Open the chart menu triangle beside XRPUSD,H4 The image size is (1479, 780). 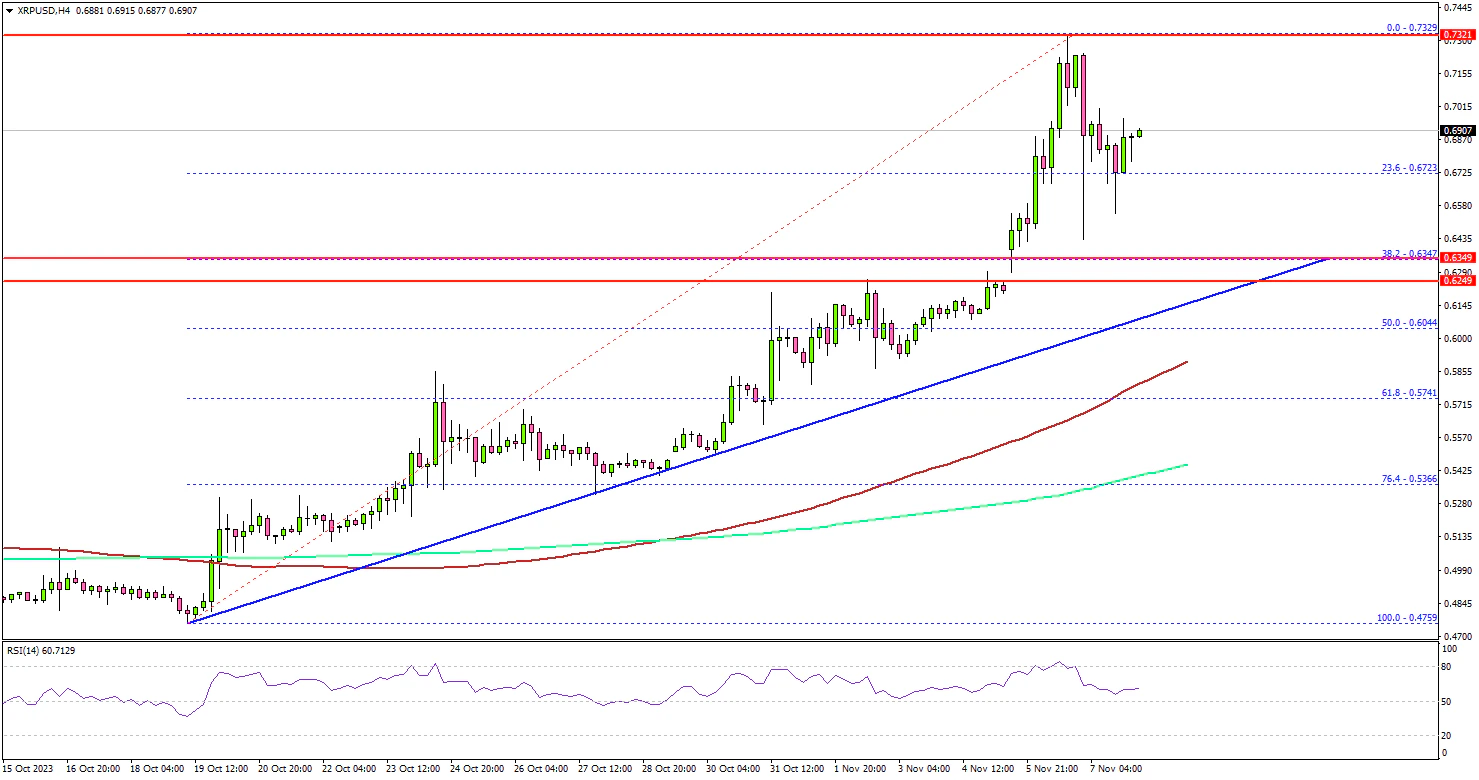coord(10,10)
